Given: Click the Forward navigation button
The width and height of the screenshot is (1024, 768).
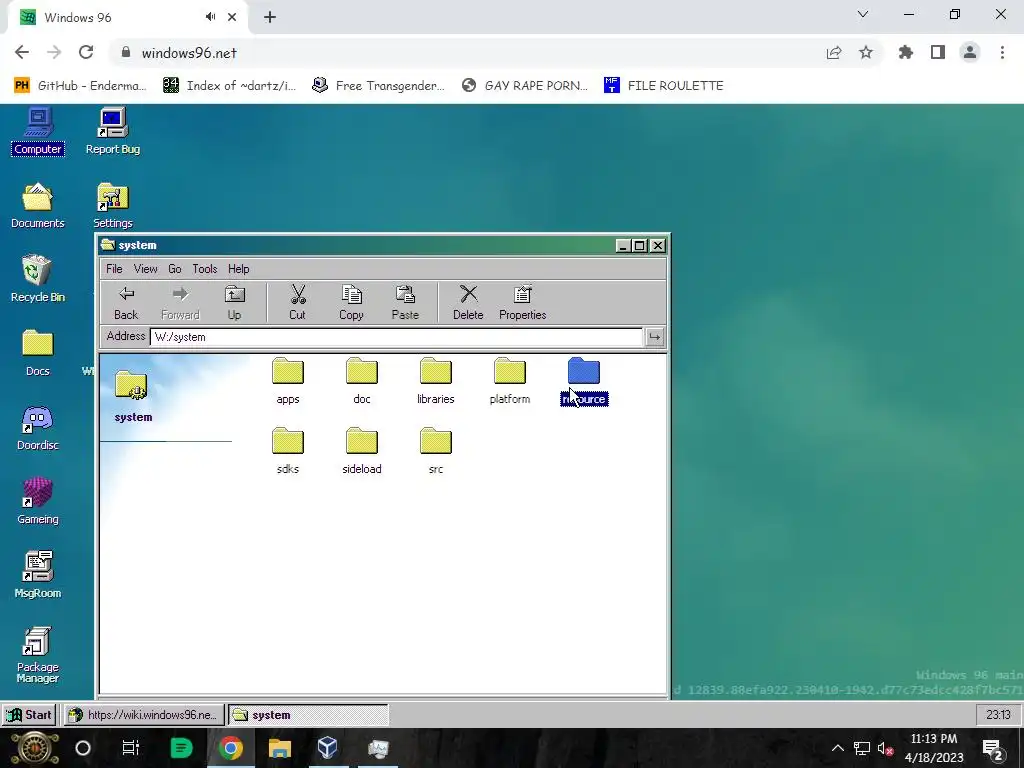Looking at the screenshot, I should click(180, 303).
